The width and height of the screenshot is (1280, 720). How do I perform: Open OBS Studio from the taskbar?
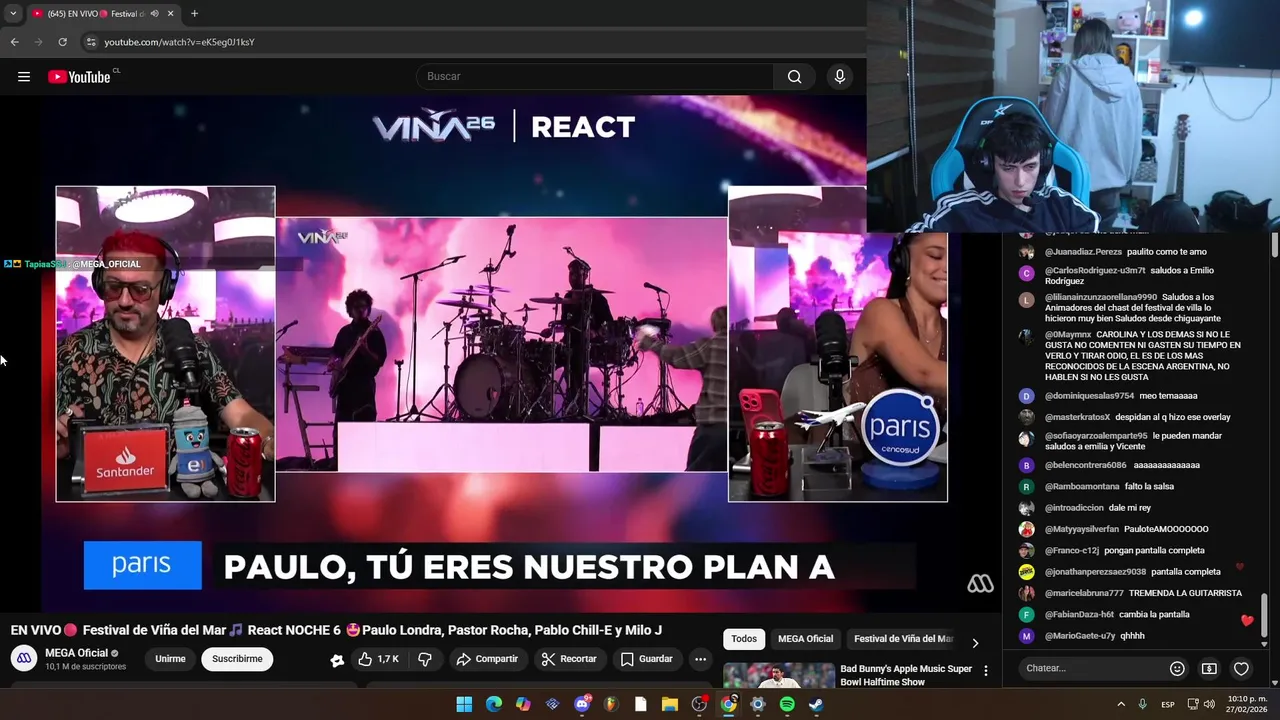699,704
